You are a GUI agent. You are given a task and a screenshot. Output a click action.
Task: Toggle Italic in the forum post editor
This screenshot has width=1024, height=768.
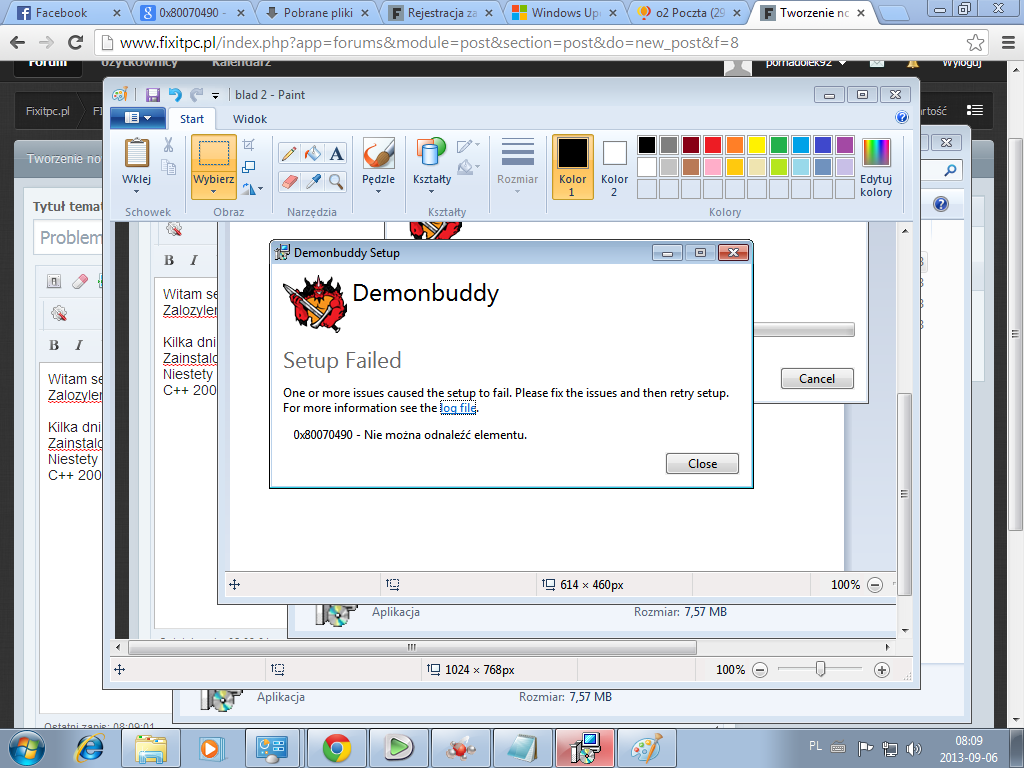[x=79, y=345]
